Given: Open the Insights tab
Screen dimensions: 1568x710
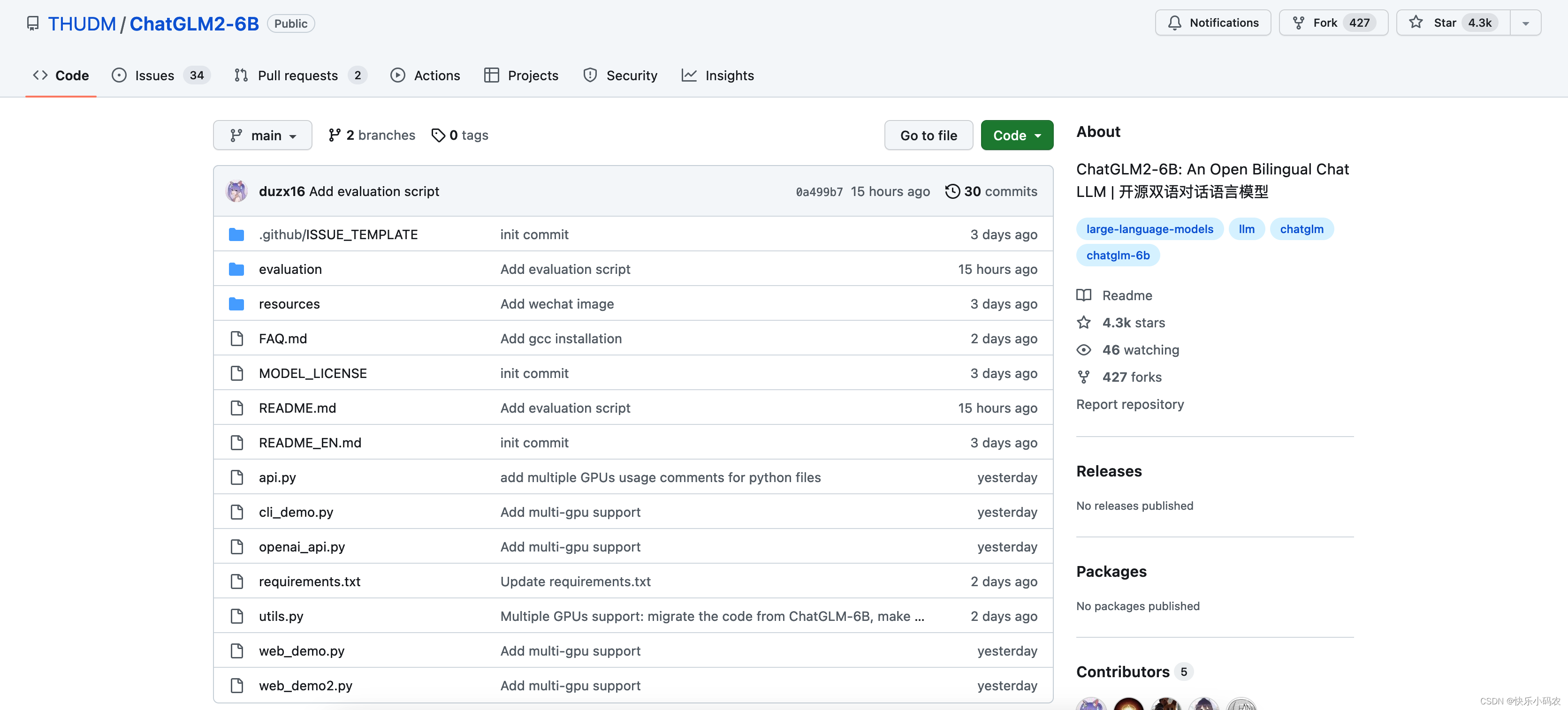Looking at the screenshot, I should coord(718,76).
